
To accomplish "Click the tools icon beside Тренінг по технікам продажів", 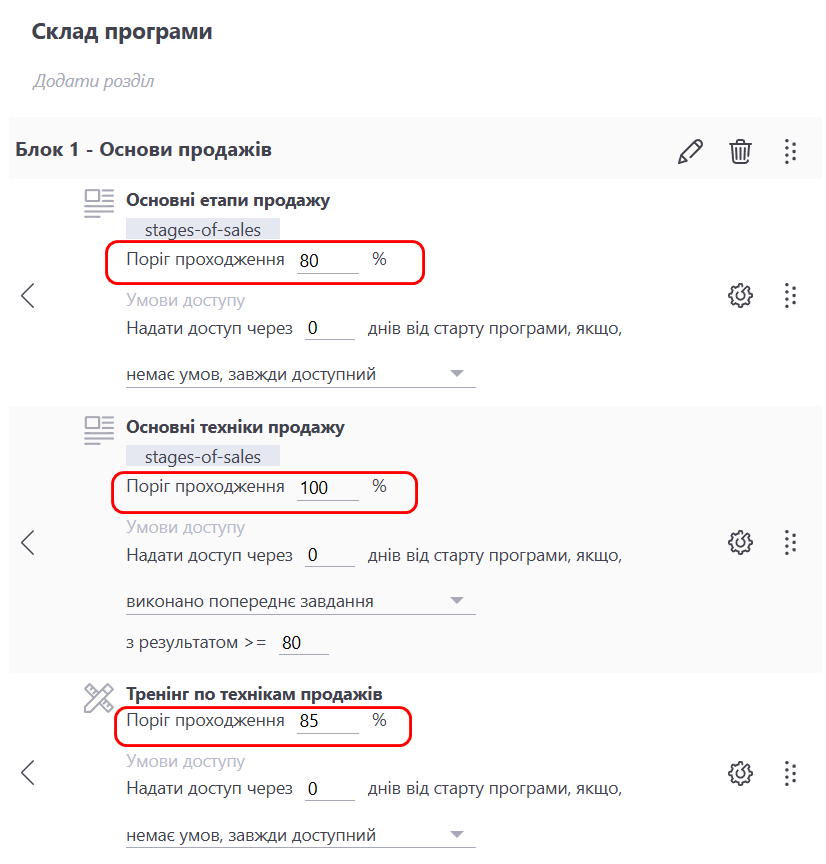I will [99, 698].
